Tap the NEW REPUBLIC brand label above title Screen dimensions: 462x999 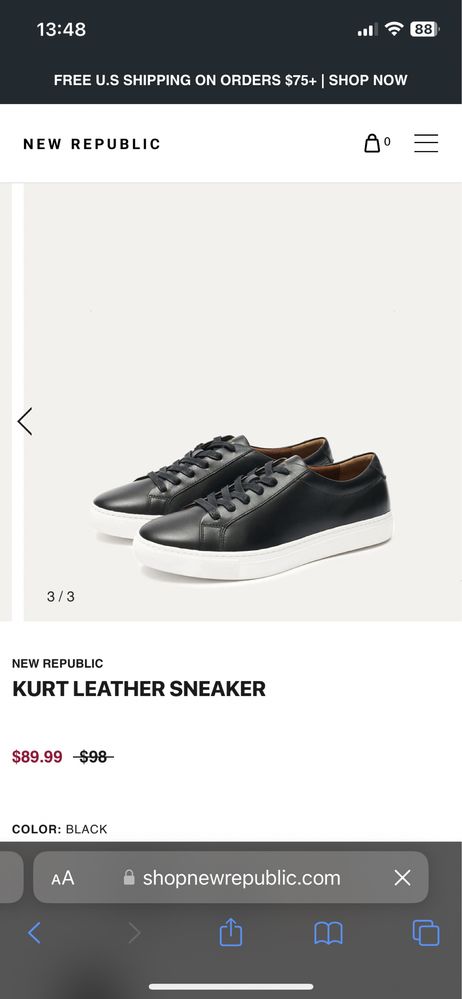tap(57, 663)
